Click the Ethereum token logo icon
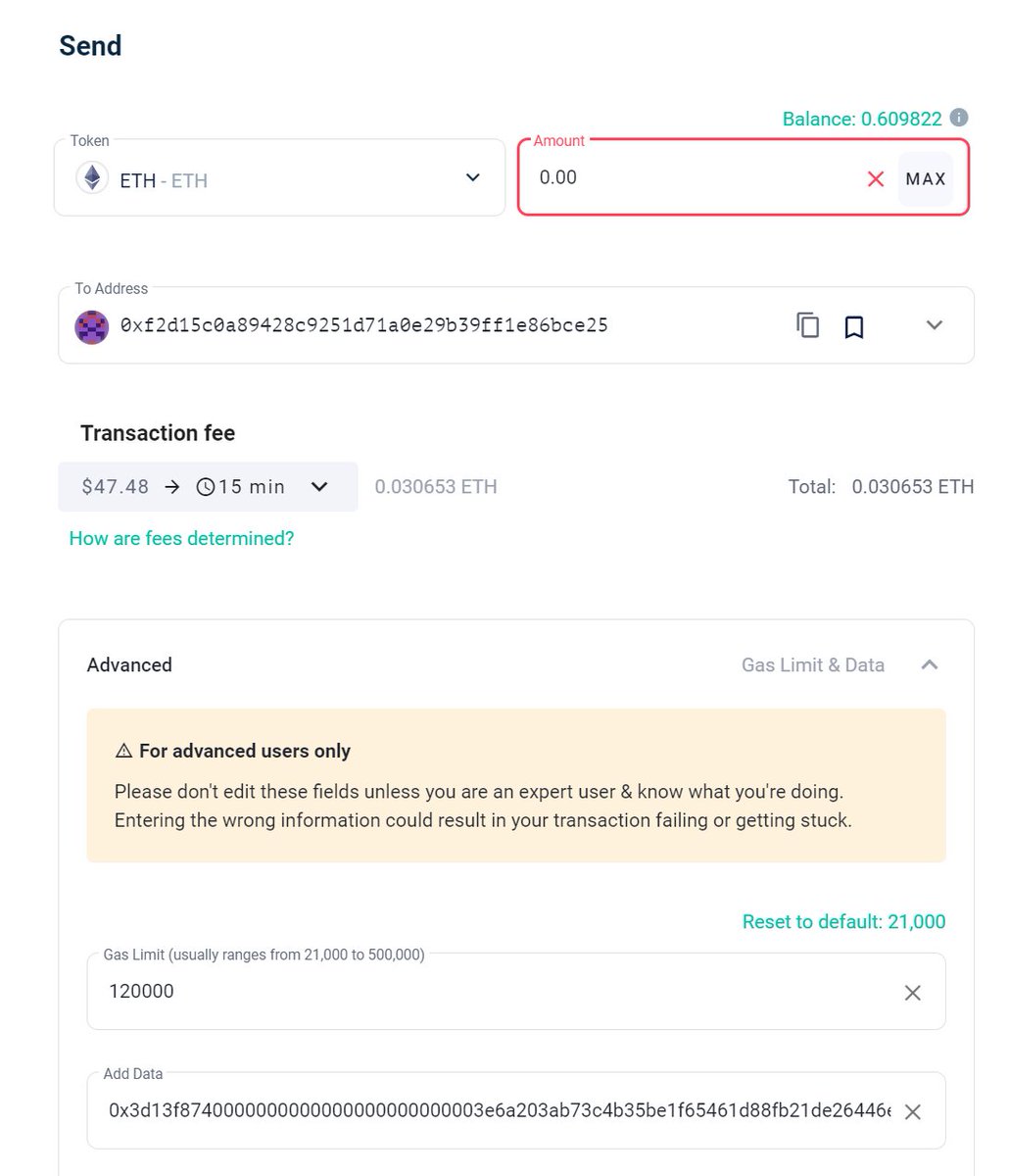1009x1176 pixels. tap(92, 178)
